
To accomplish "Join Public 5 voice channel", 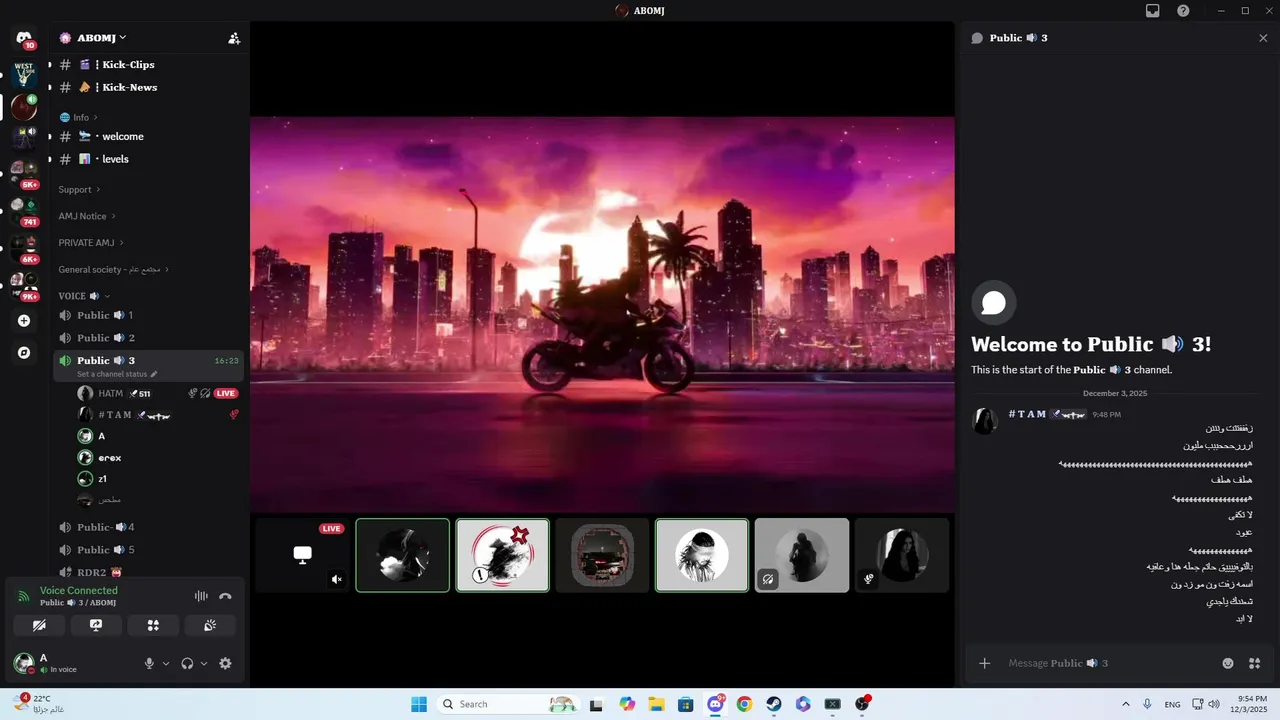I will click(148, 550).
